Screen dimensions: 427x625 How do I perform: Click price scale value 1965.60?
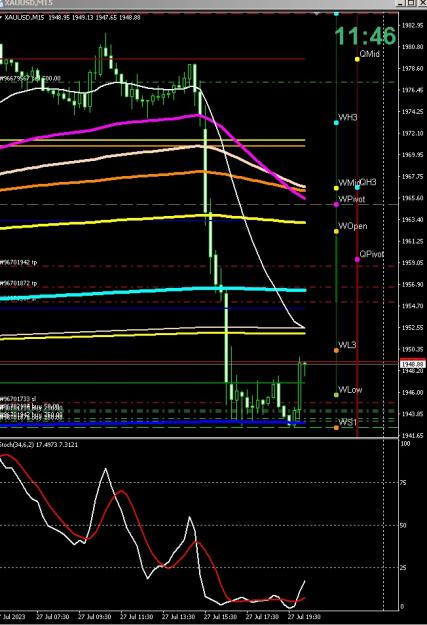tap(412, 198)
